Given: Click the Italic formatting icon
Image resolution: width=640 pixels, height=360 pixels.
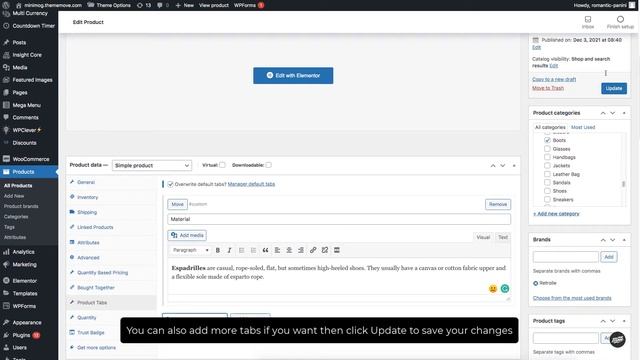Looking at the screenshot, I should 229,250.
